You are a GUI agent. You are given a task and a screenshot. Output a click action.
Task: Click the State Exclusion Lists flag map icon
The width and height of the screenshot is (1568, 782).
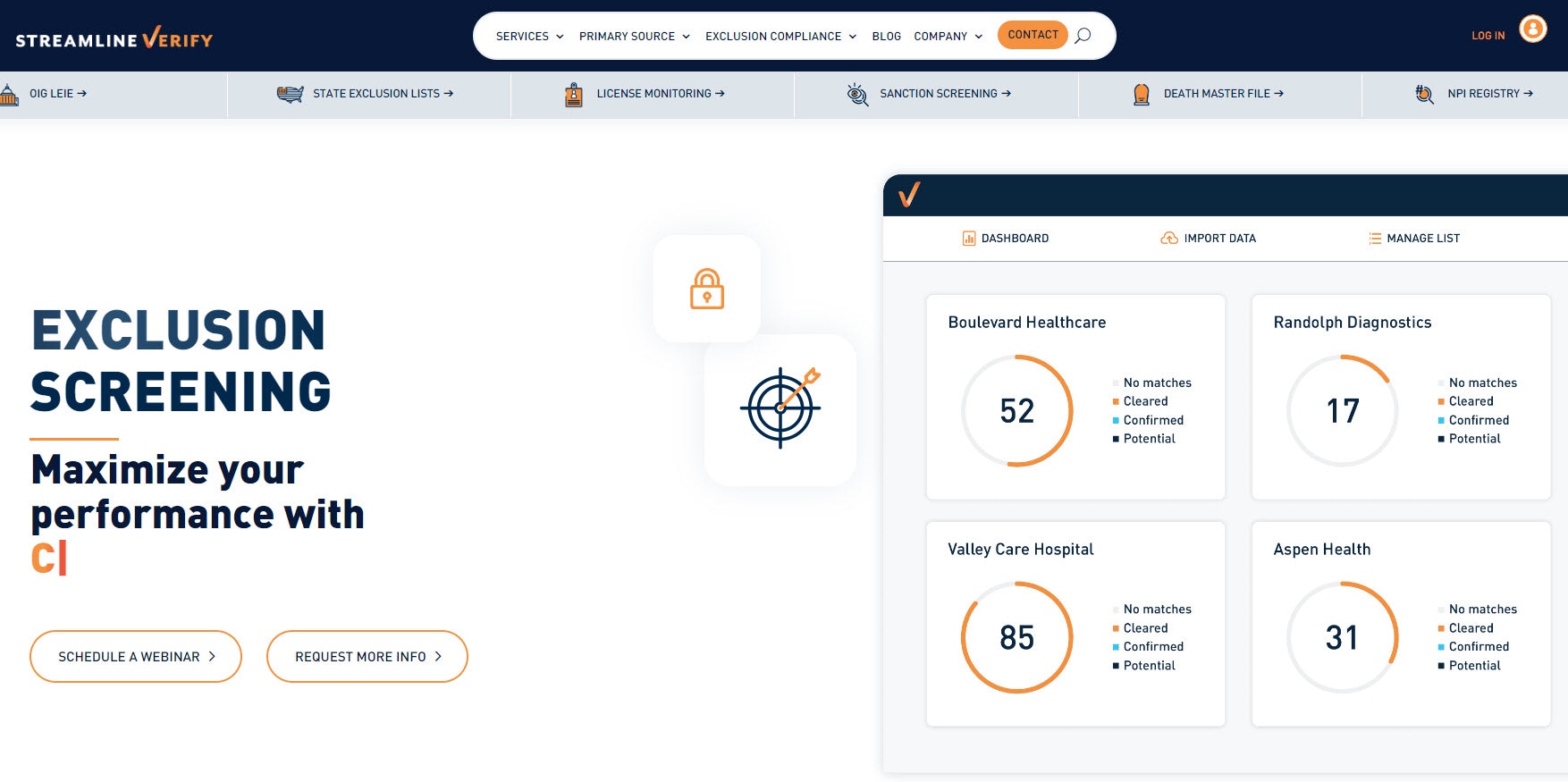click(x=291, y=94)
